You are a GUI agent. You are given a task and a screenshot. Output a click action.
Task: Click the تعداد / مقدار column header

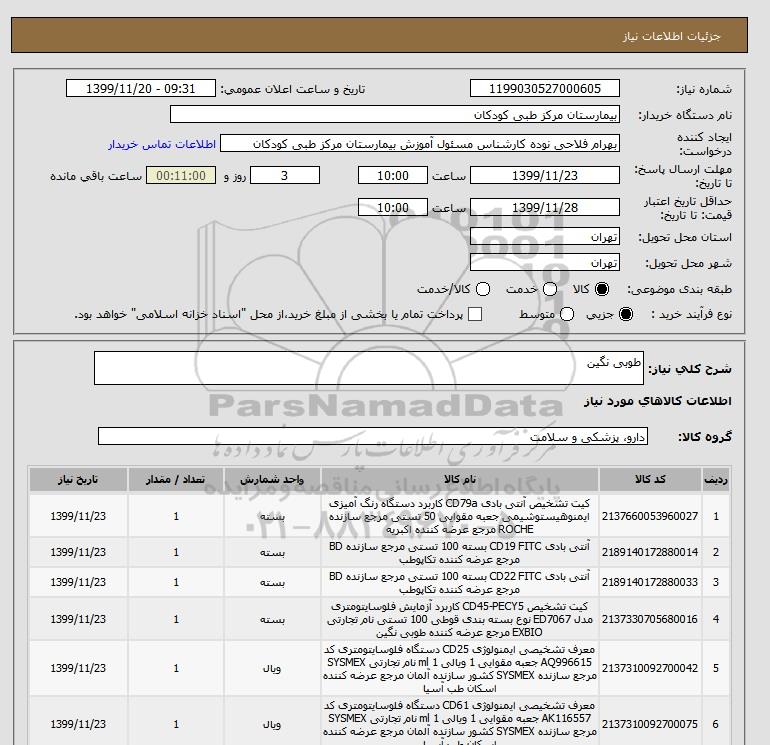(176, 479)
